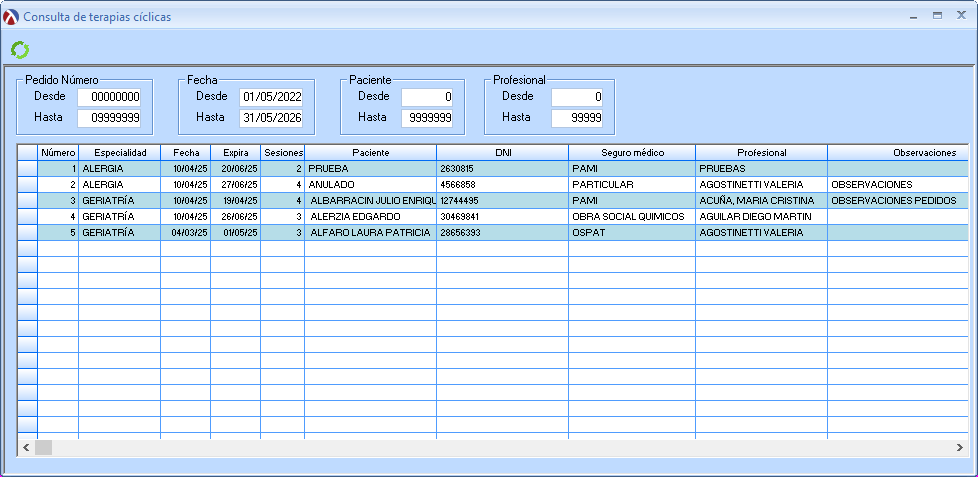Set Fecha Hasta date 31/05/2026
978x477 pixels.
coord(271,118)
